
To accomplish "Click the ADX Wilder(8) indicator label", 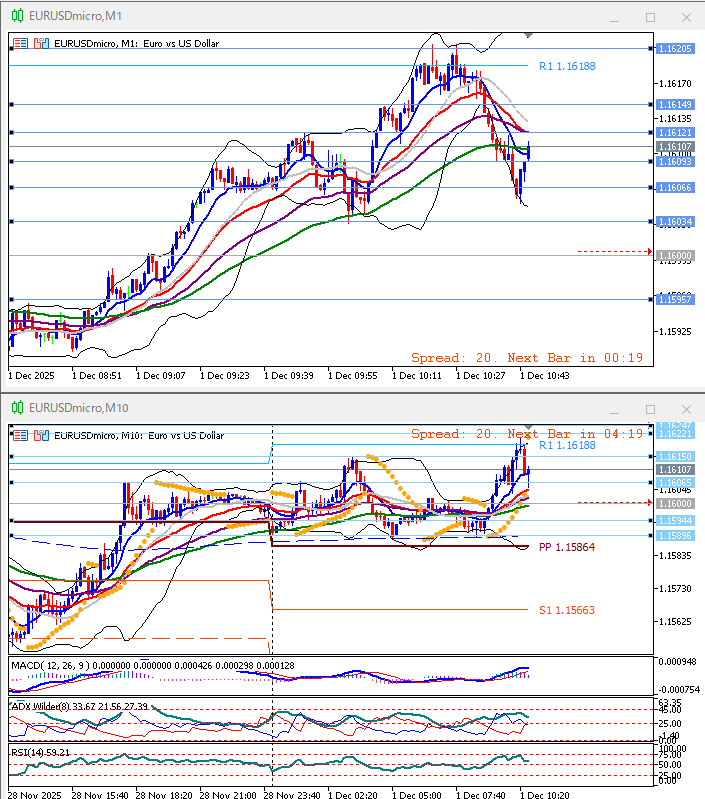I will 45,706.
